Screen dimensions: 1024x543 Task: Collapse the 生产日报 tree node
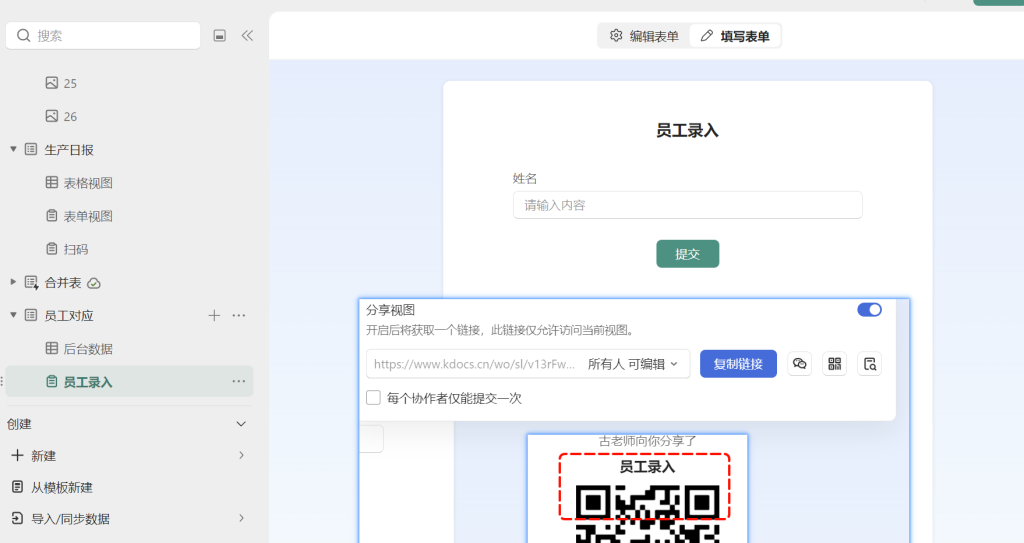click(x=13, y=149)
